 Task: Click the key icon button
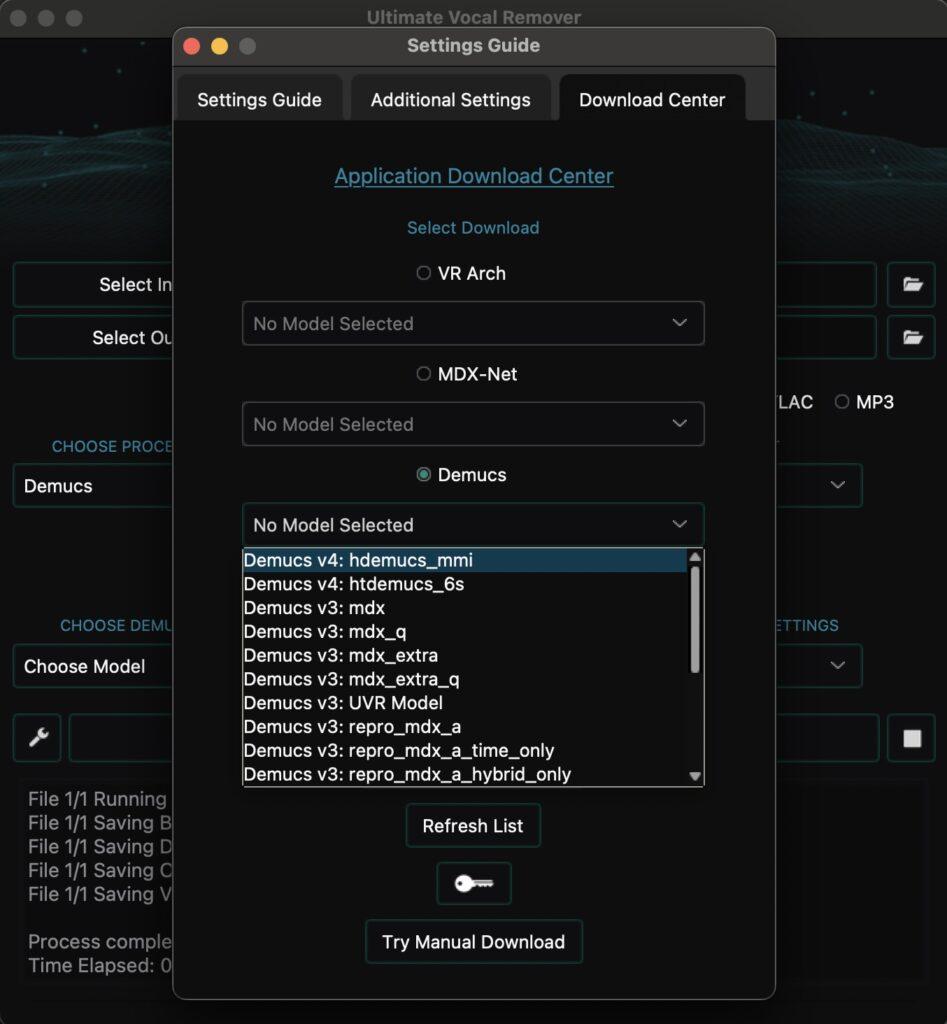tap(473, 884)
